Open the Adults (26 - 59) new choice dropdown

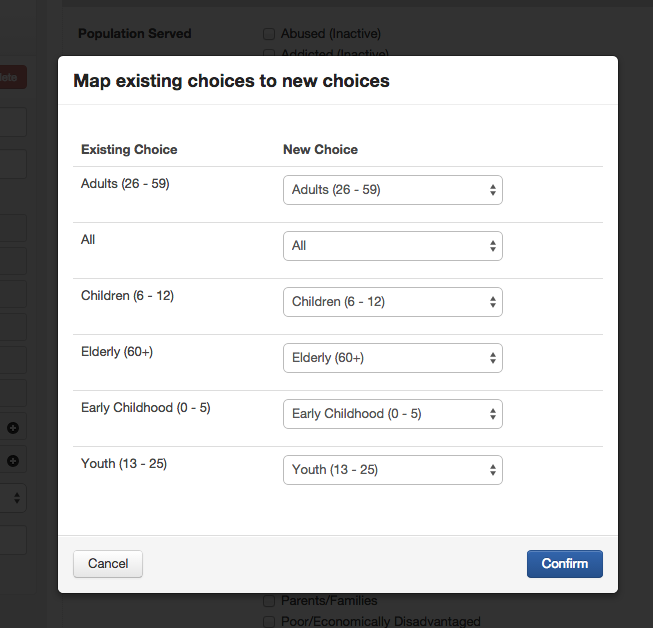(x=392, y=190)
